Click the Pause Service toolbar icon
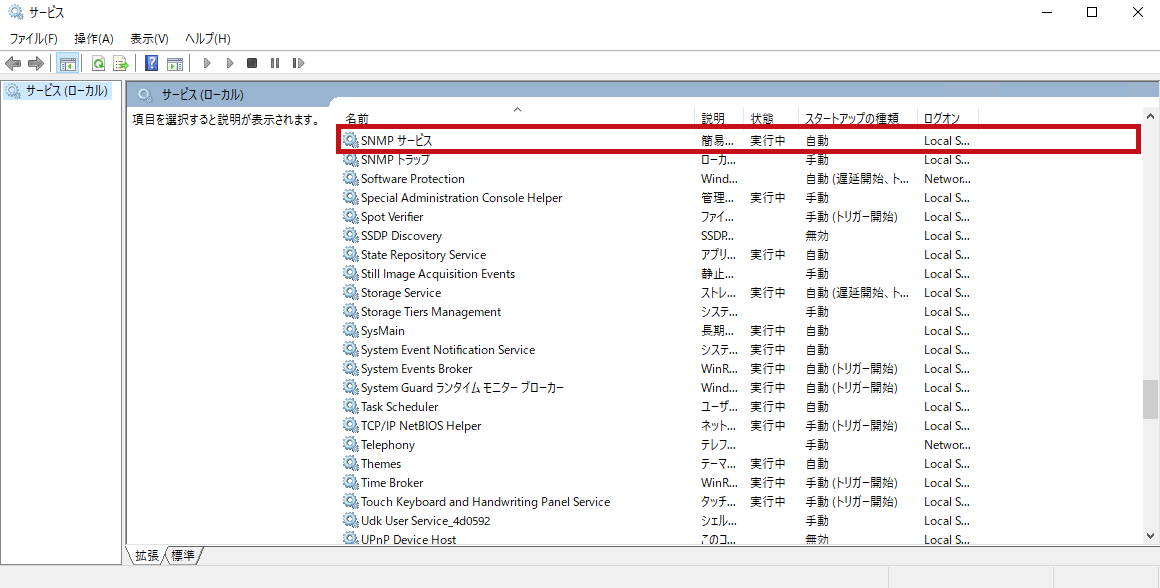 pyautogui.click(x=274, y=64)
